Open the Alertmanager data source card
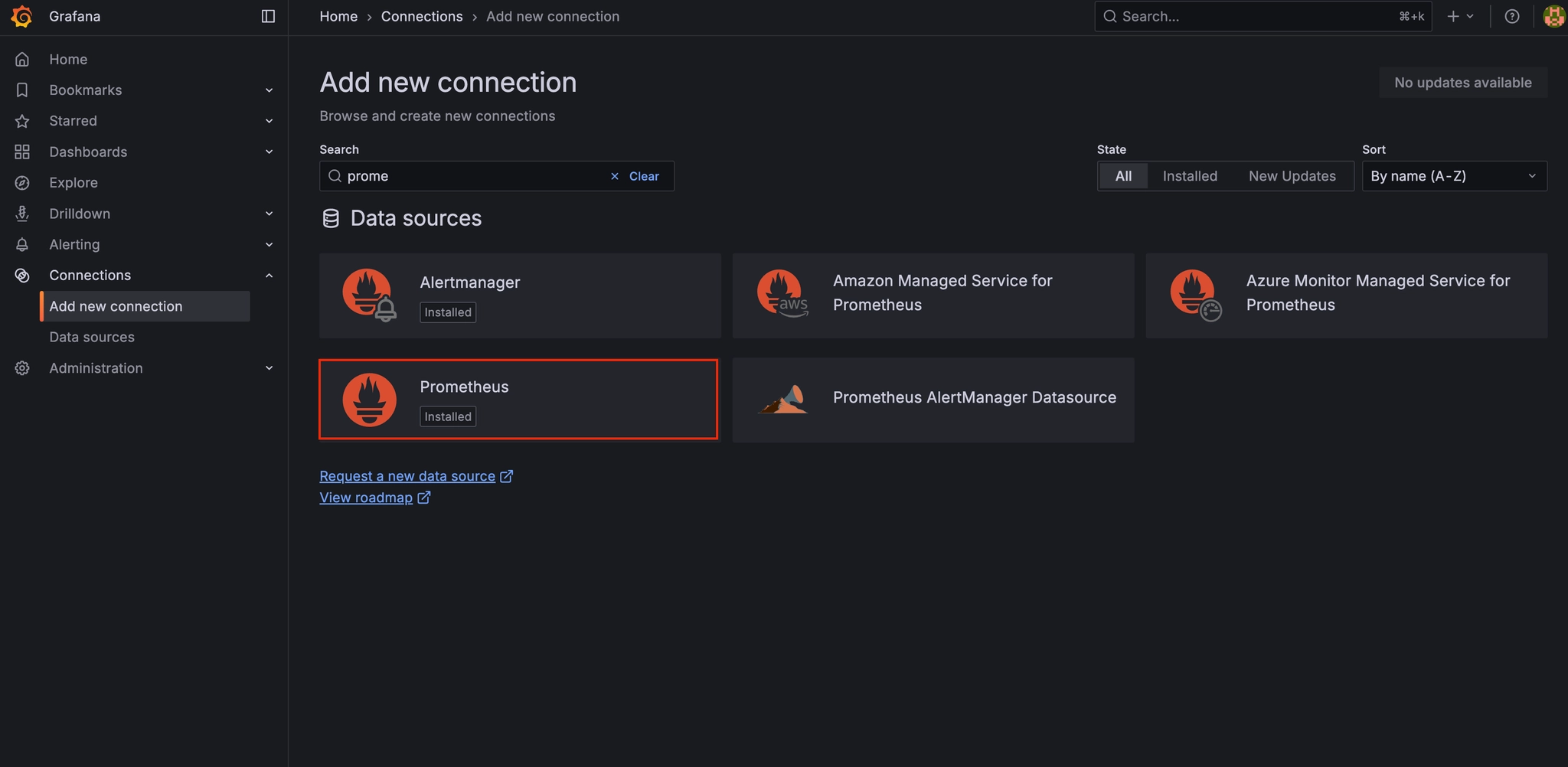Viewport: 1568px width, 767px height. pos(520,295)
